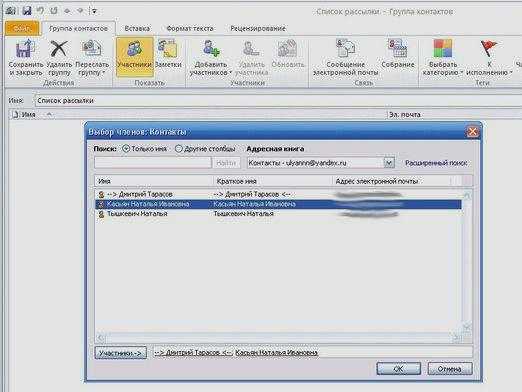This screenshot has height=392, width=522.
Task: Click list scrollbar up arrow
Action: pyautogui.click(x=467, y=195)
